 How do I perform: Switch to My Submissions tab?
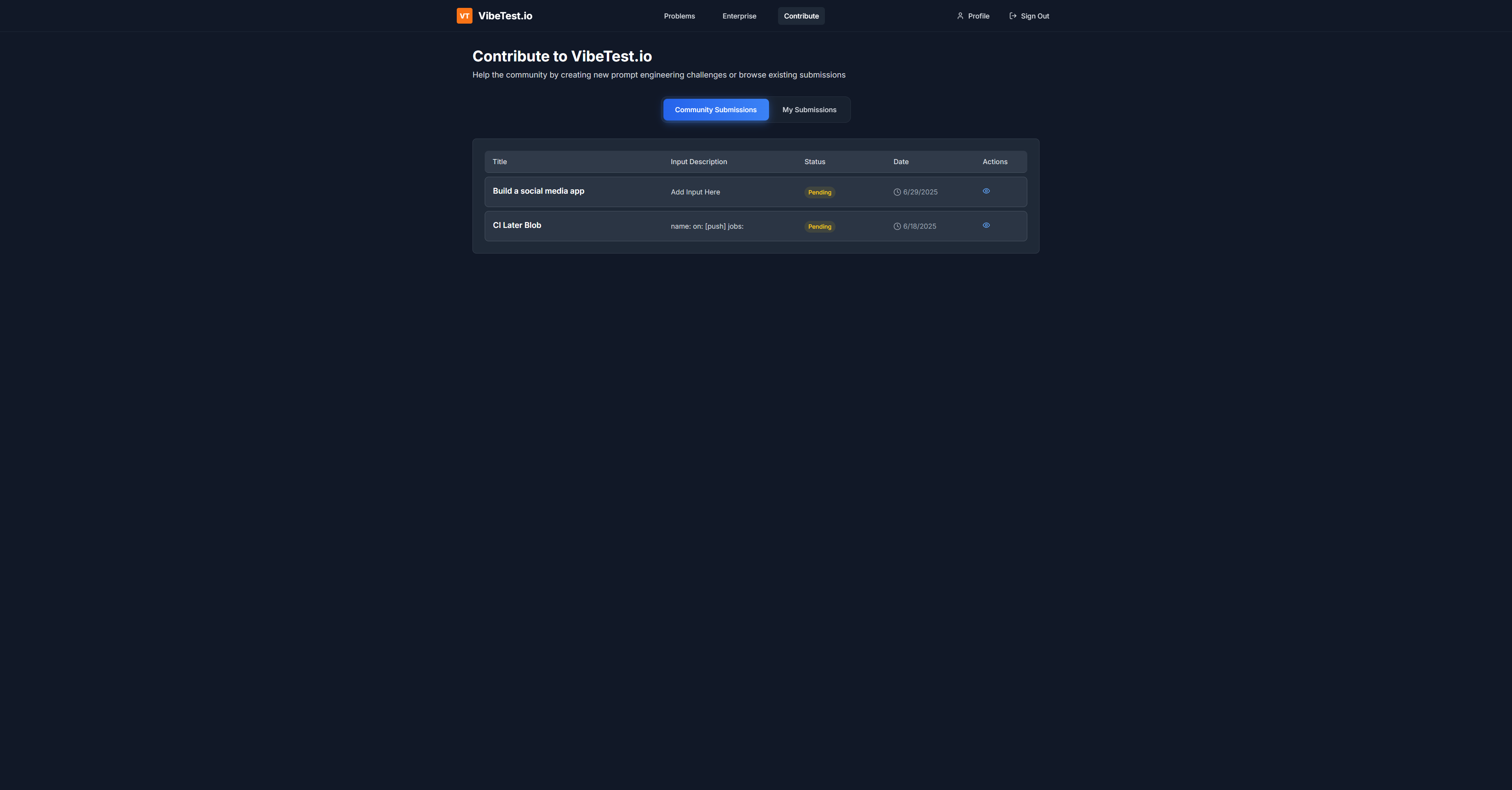point(809,110)
